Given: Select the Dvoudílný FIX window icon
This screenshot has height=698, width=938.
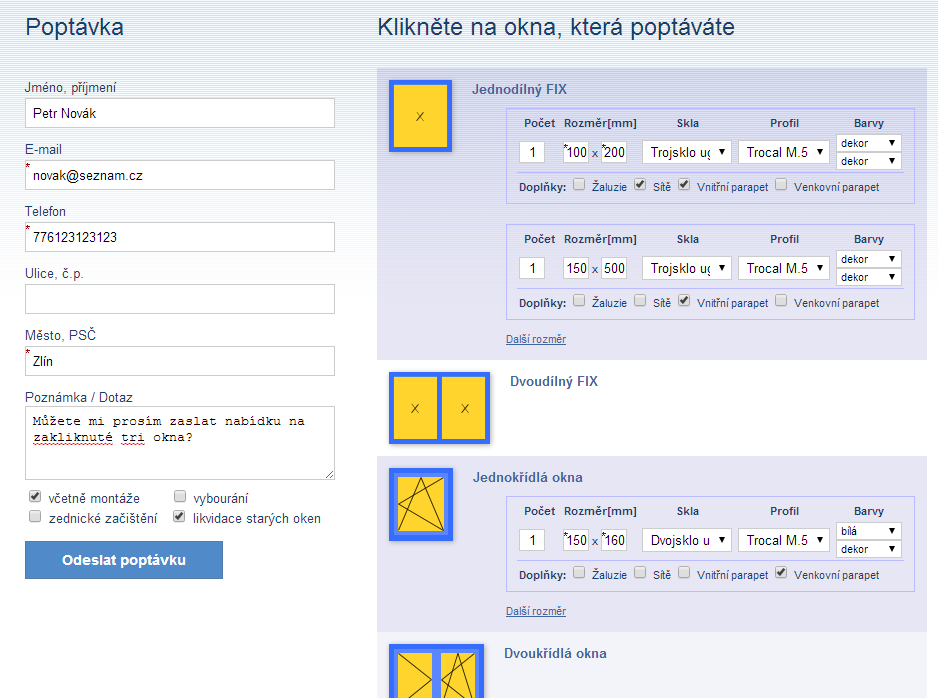Looking at the screenshot, I should click(439, 408).
